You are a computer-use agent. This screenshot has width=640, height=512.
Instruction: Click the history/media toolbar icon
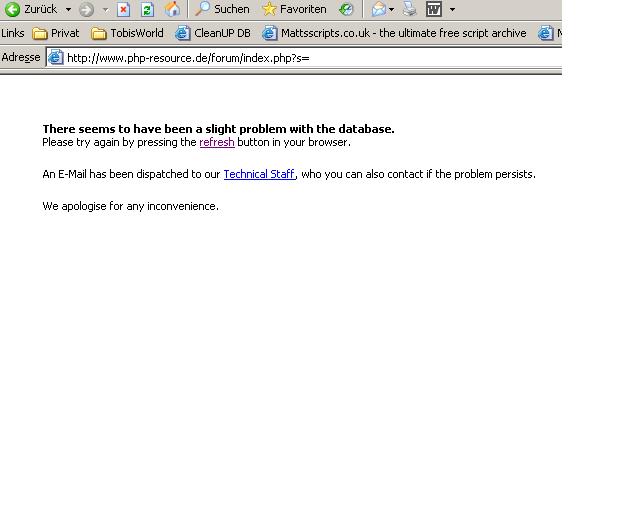tap(346, 10)
